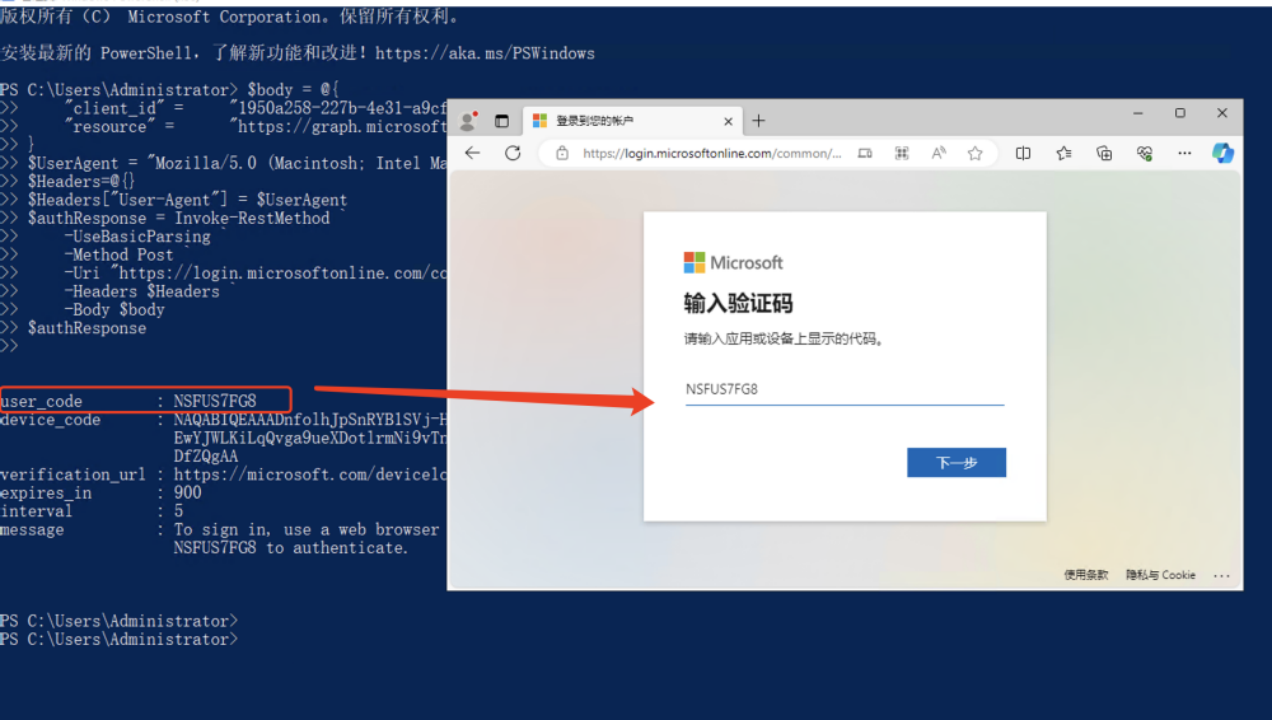Click the verification_url value in PowerShell output

310,475
